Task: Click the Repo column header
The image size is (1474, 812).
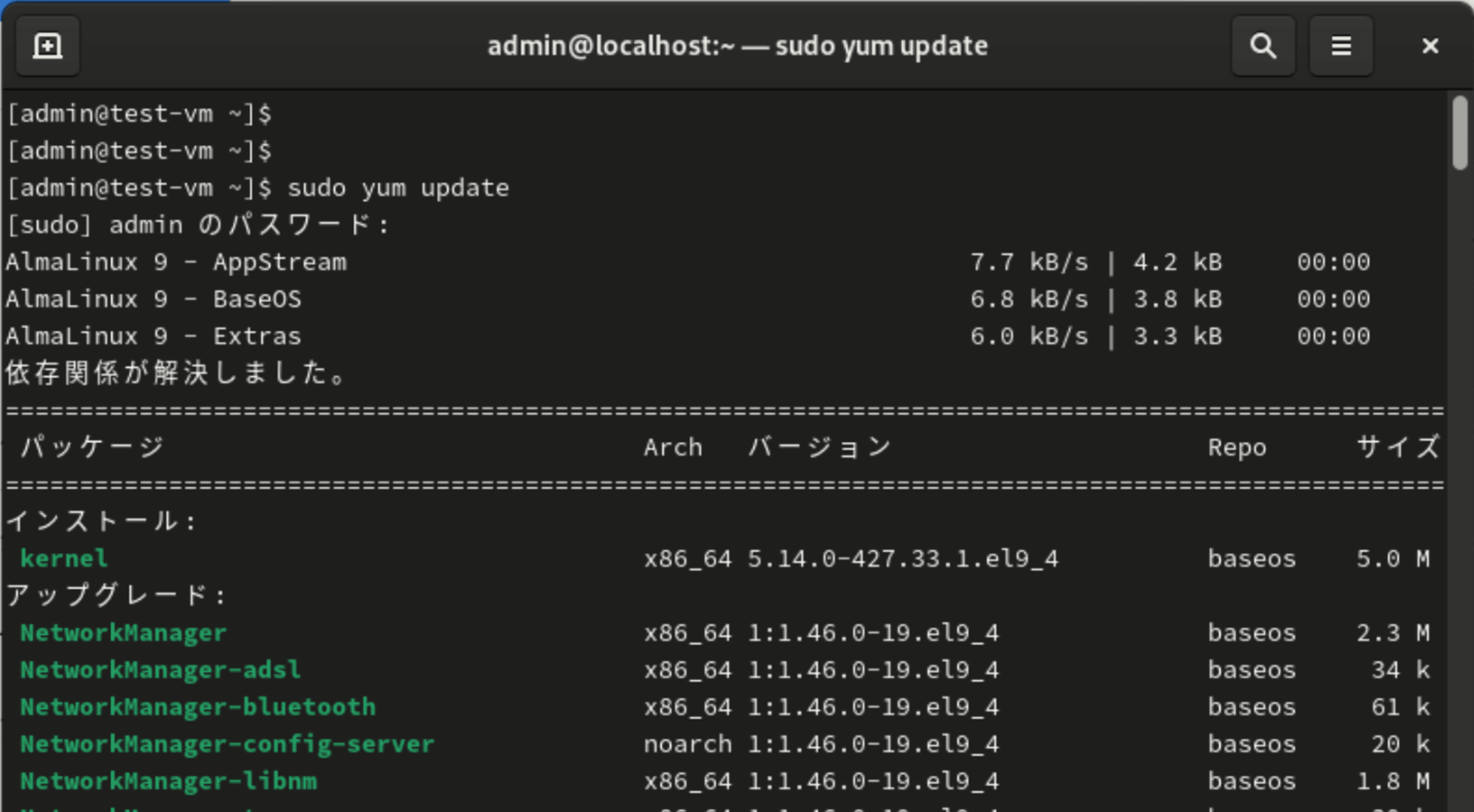Action: pos(1237,447)
